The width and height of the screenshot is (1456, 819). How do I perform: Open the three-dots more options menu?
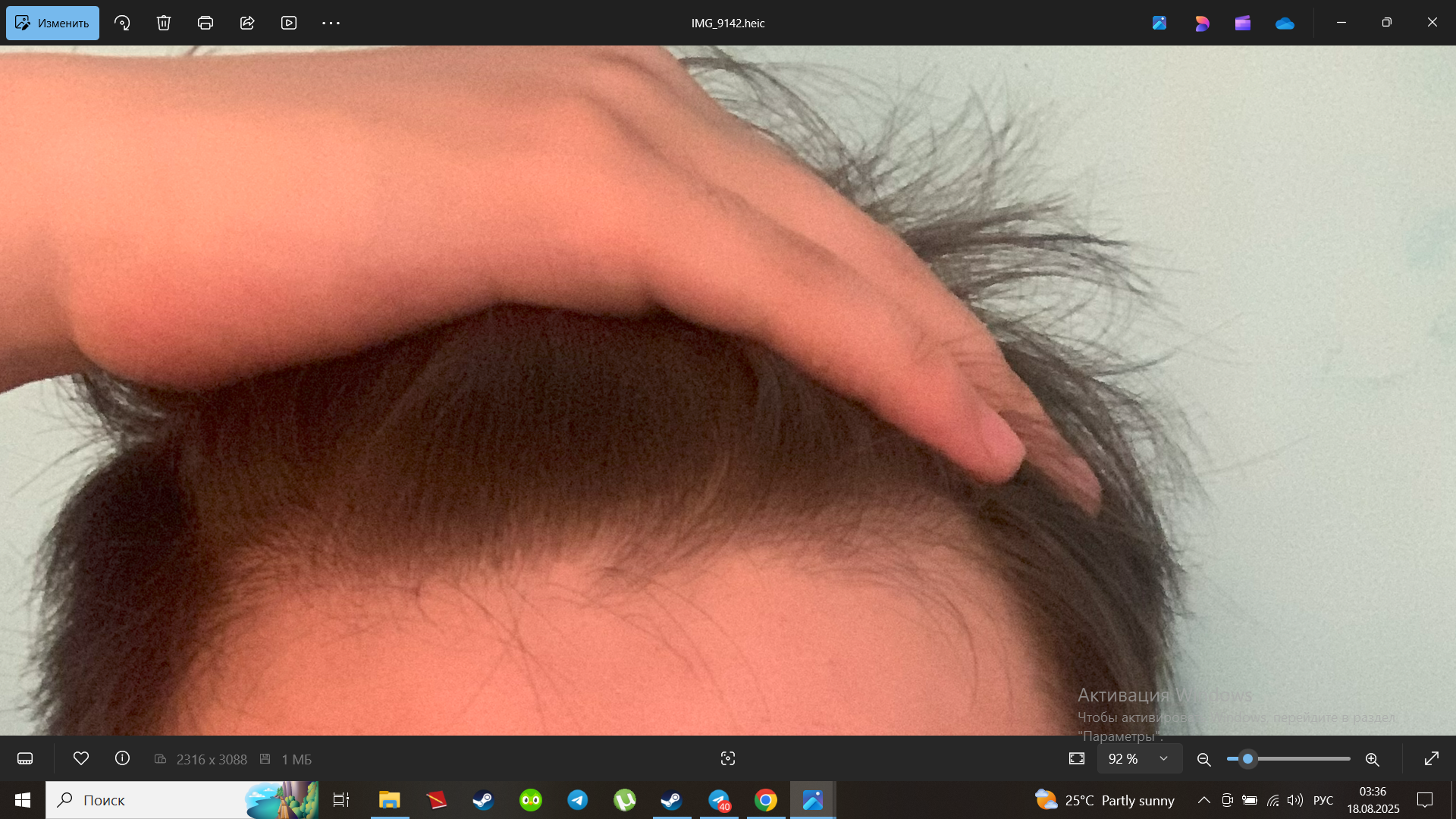331,23
